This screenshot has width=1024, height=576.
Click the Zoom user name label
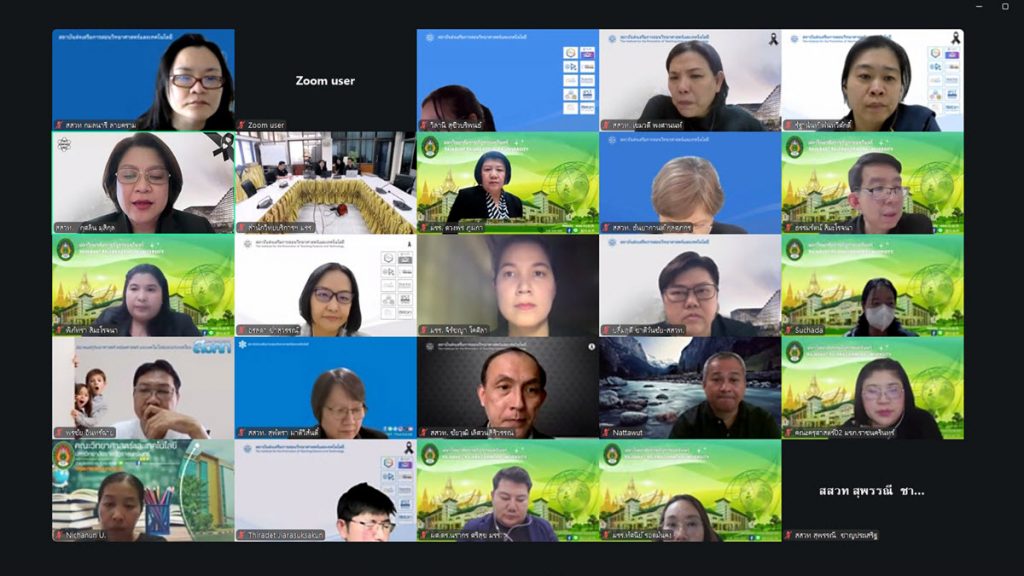266,125
